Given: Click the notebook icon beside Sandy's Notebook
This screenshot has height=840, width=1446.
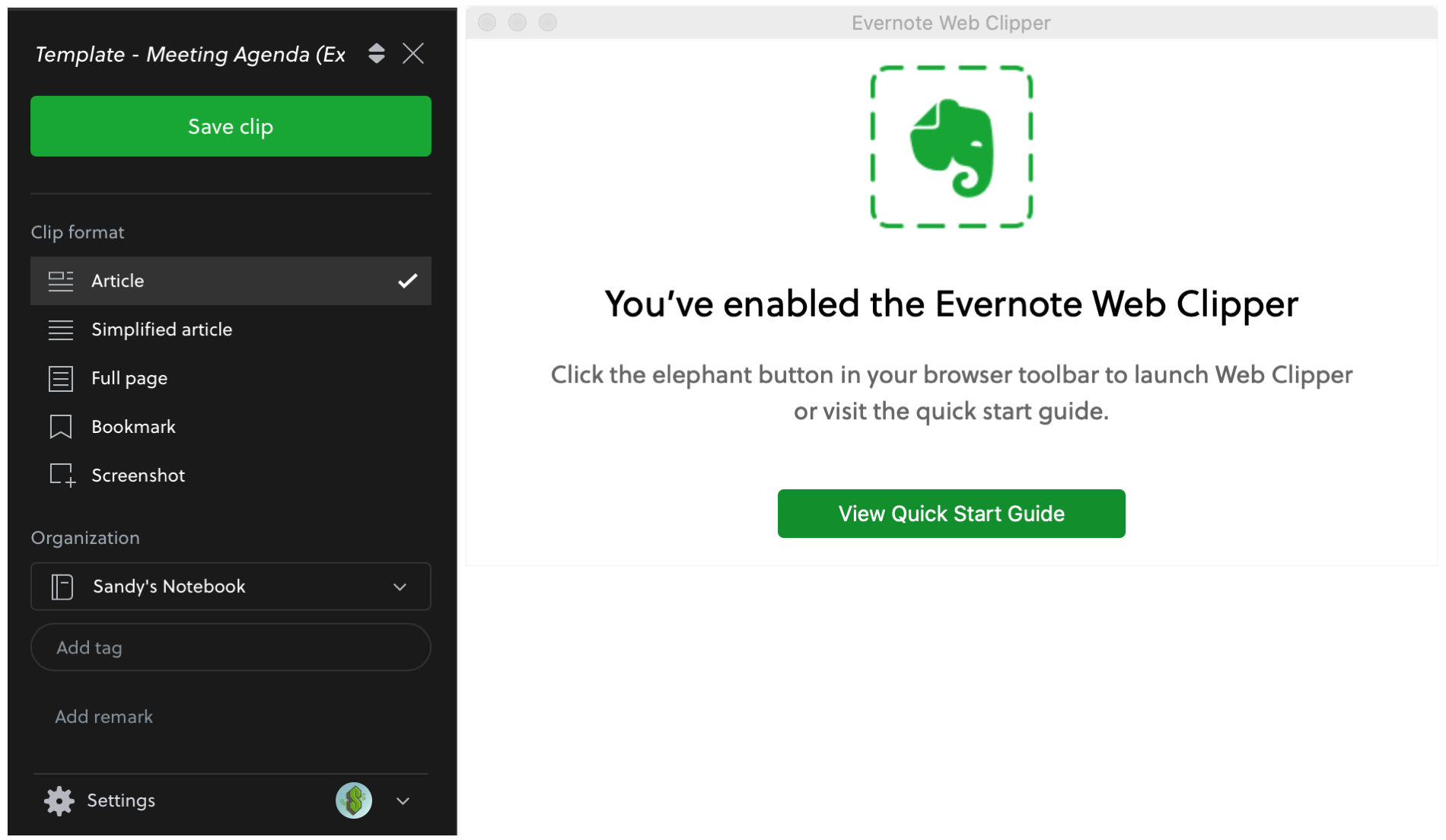Looking at the screenshot, I should click(x=62, y=587).
